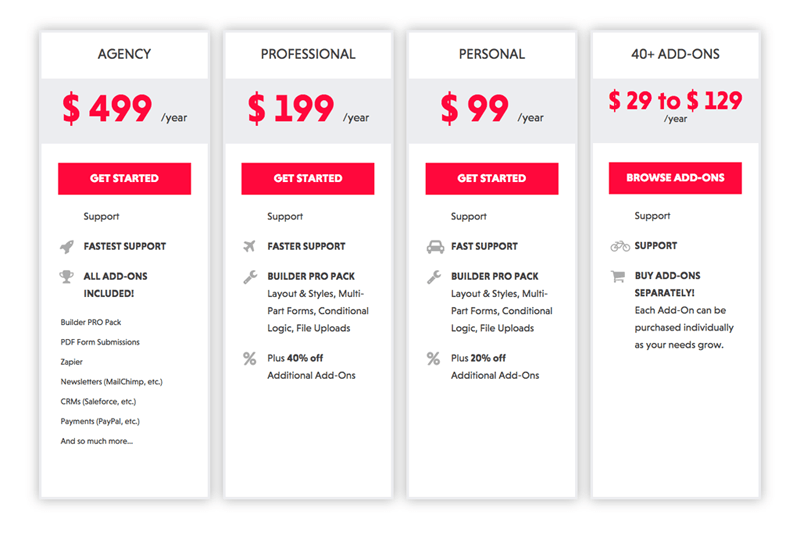800x539 pixels.
Task: Select the $ 499 per year price
Action: [x=124, y=109]
